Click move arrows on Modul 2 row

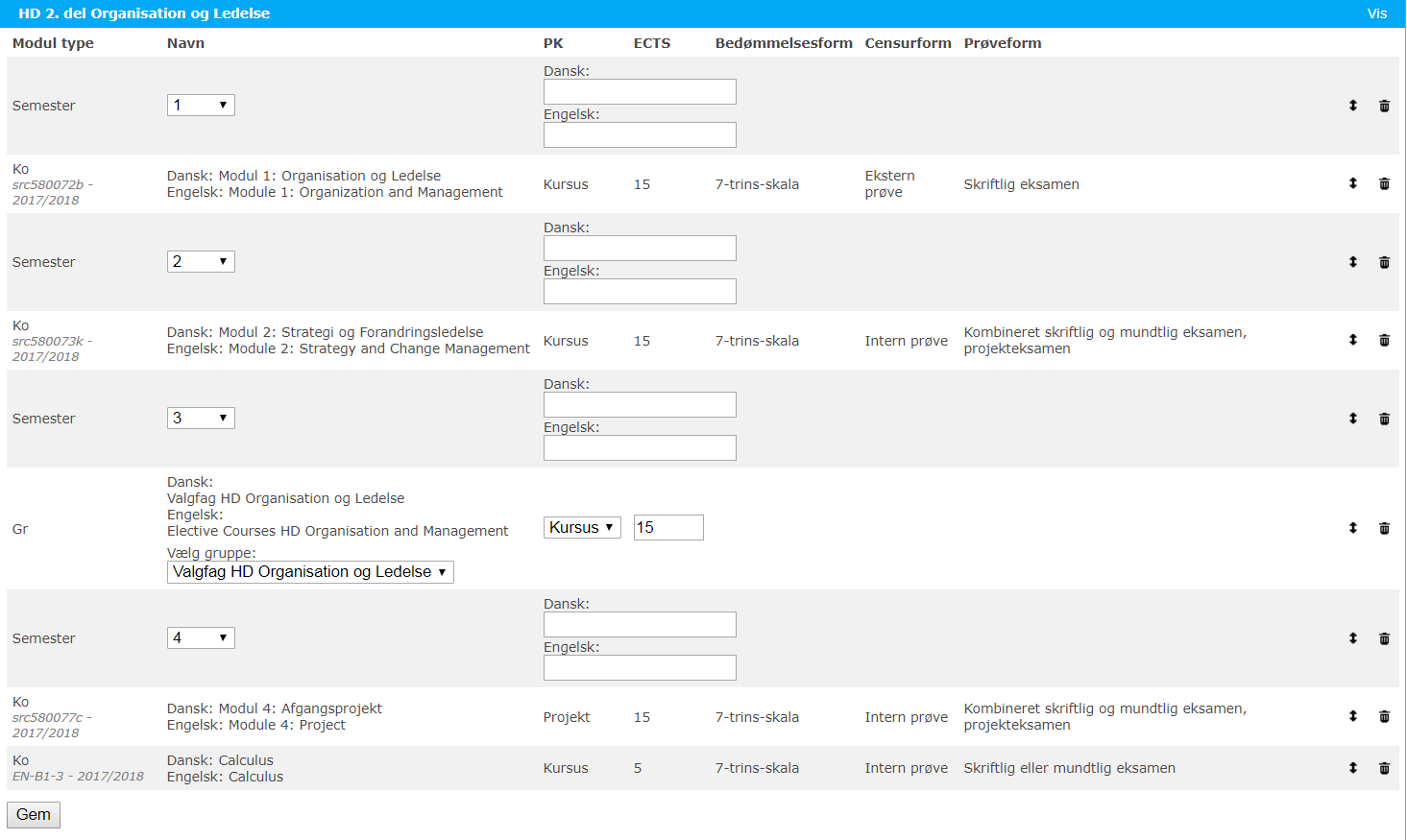coord(1352,340)
